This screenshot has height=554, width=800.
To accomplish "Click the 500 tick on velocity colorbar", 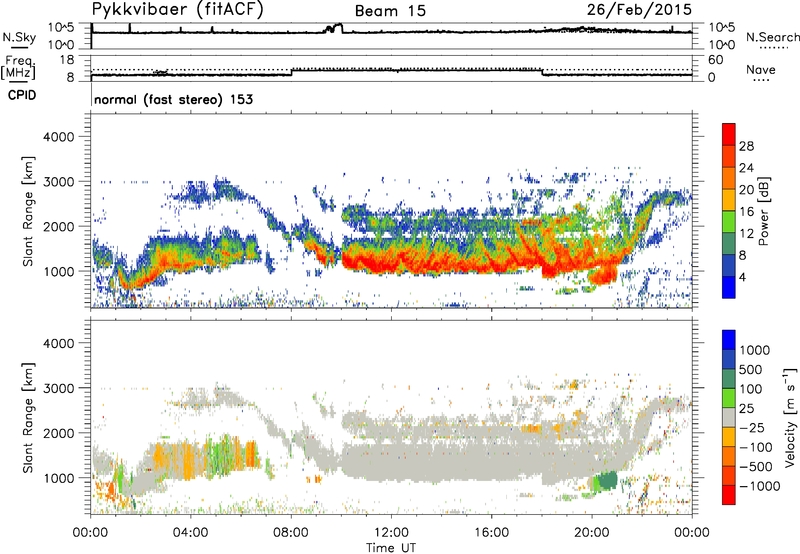I will click(x=751, y=369).
